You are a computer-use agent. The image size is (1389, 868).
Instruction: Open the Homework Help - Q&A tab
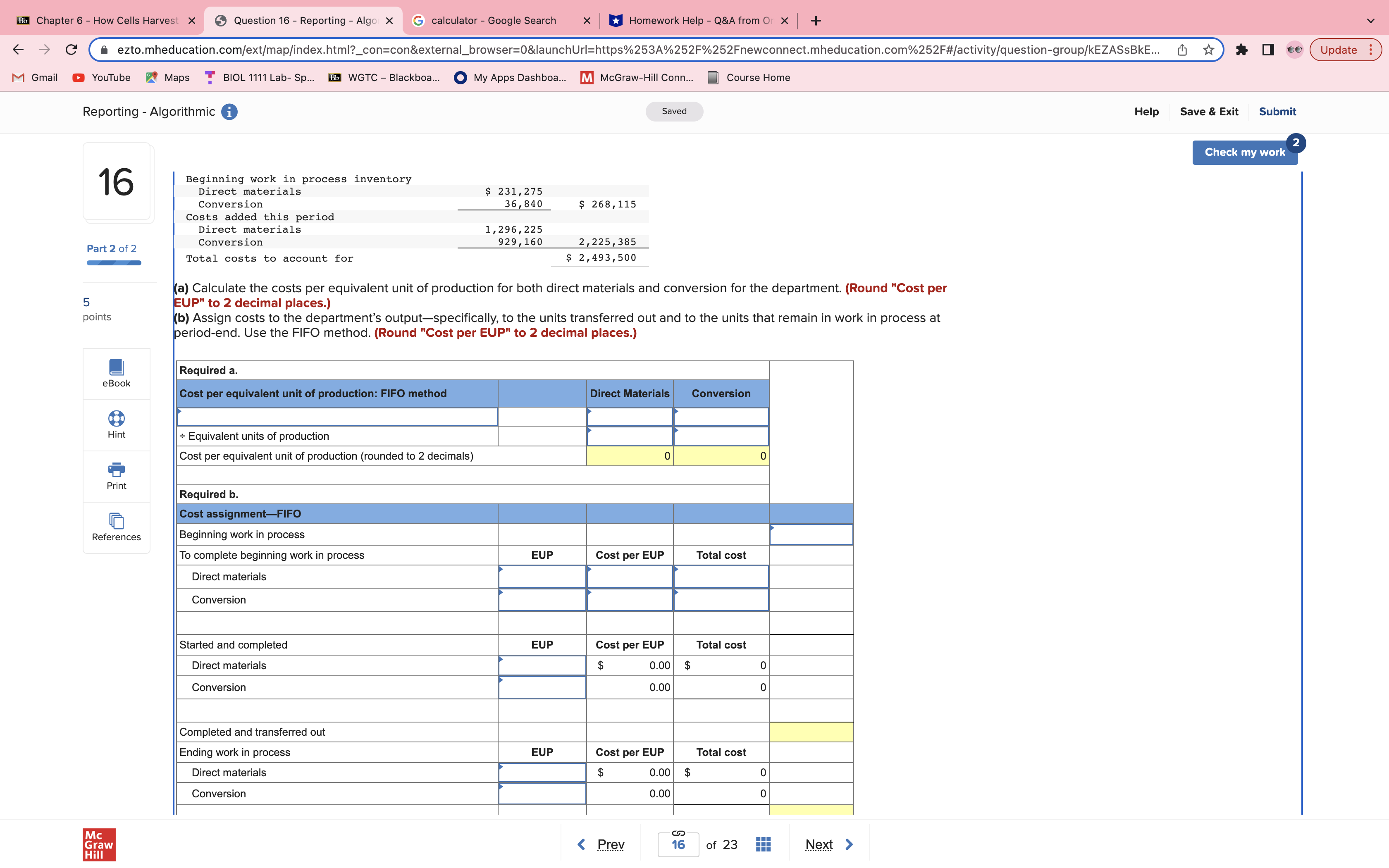click(692, 20)
